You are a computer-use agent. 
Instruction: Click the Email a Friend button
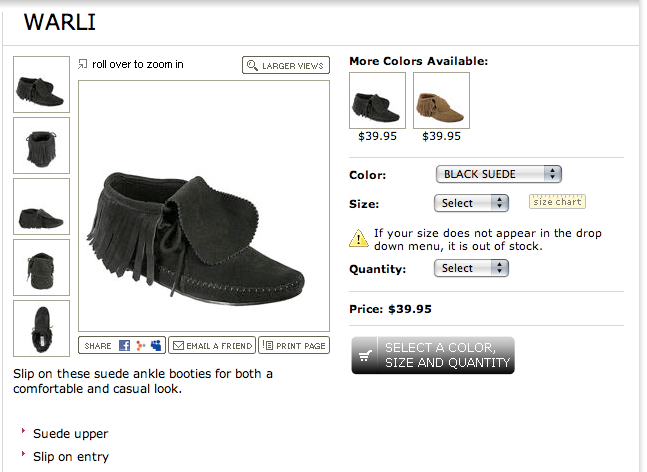[x=211, y=346]
